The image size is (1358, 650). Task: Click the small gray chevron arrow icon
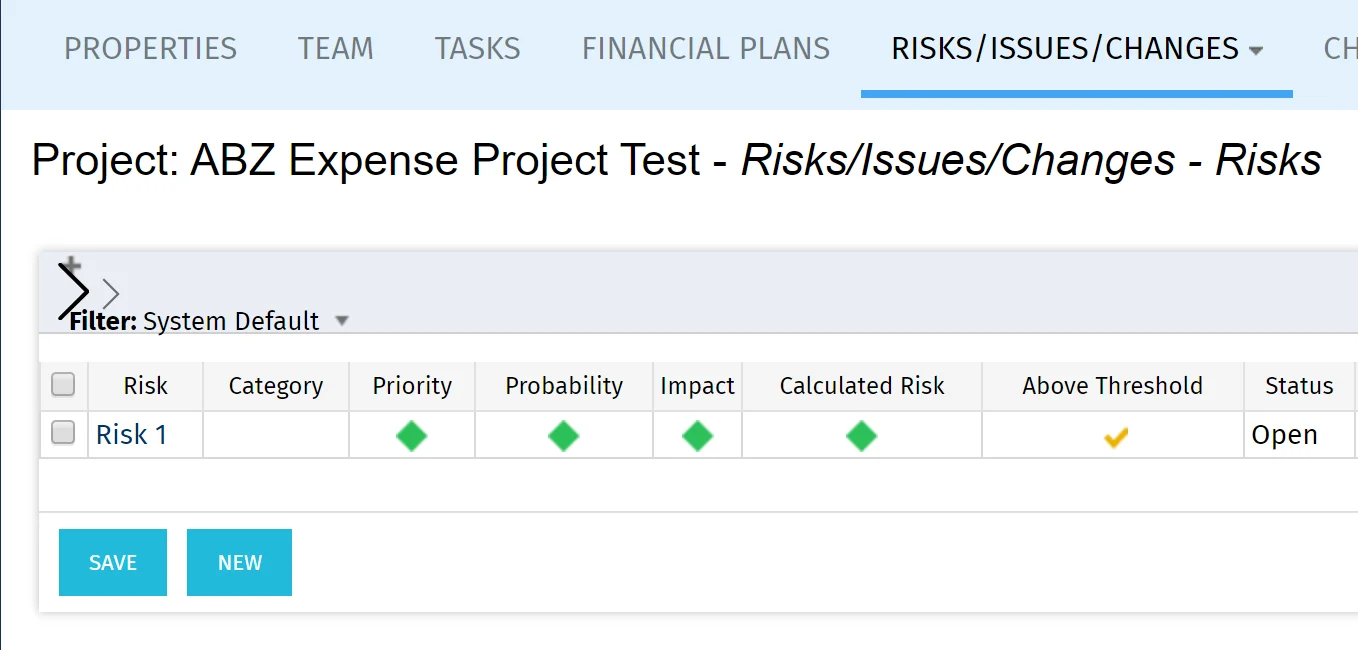pyautogui.click(x=111, y=294)
